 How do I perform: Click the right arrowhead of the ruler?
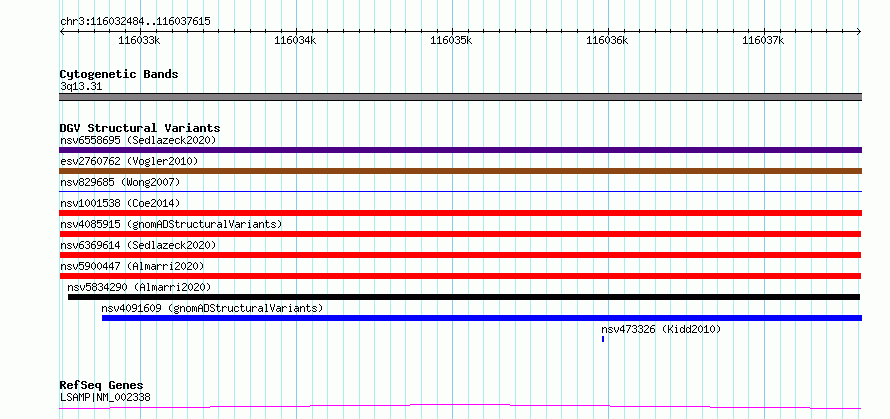[x=859, y=32]
